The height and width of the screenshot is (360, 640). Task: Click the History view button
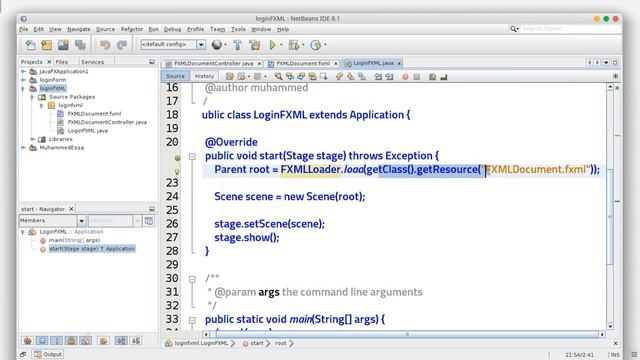204,76
